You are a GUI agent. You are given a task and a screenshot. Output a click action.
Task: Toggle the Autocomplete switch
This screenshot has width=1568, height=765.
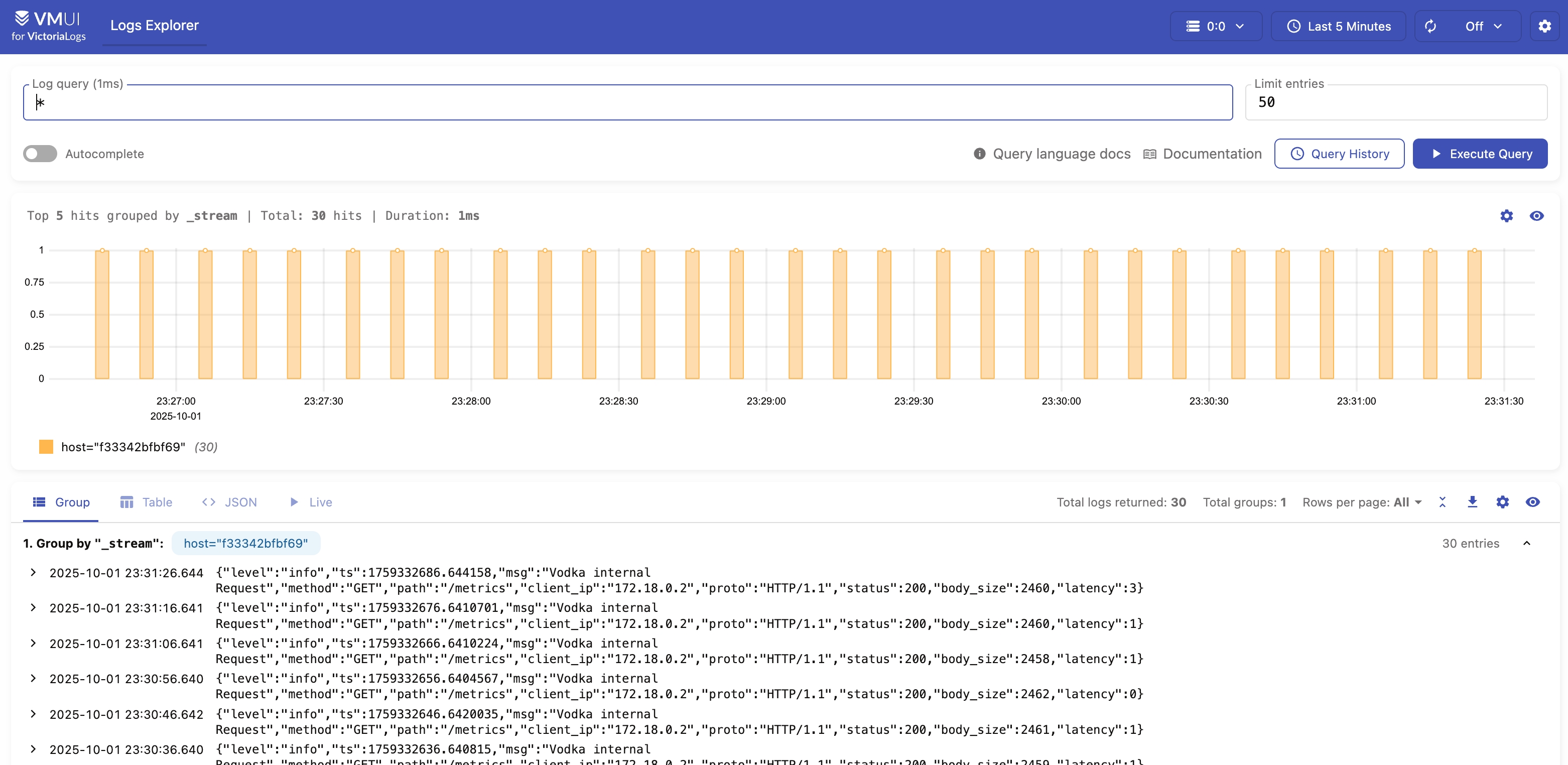pos(40,154)
